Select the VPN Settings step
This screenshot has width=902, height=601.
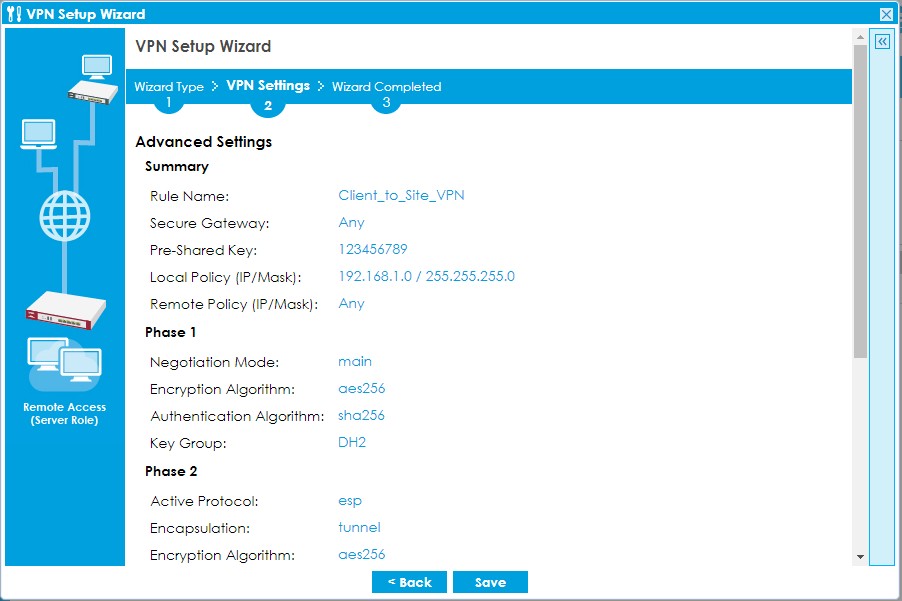[268, 86]
